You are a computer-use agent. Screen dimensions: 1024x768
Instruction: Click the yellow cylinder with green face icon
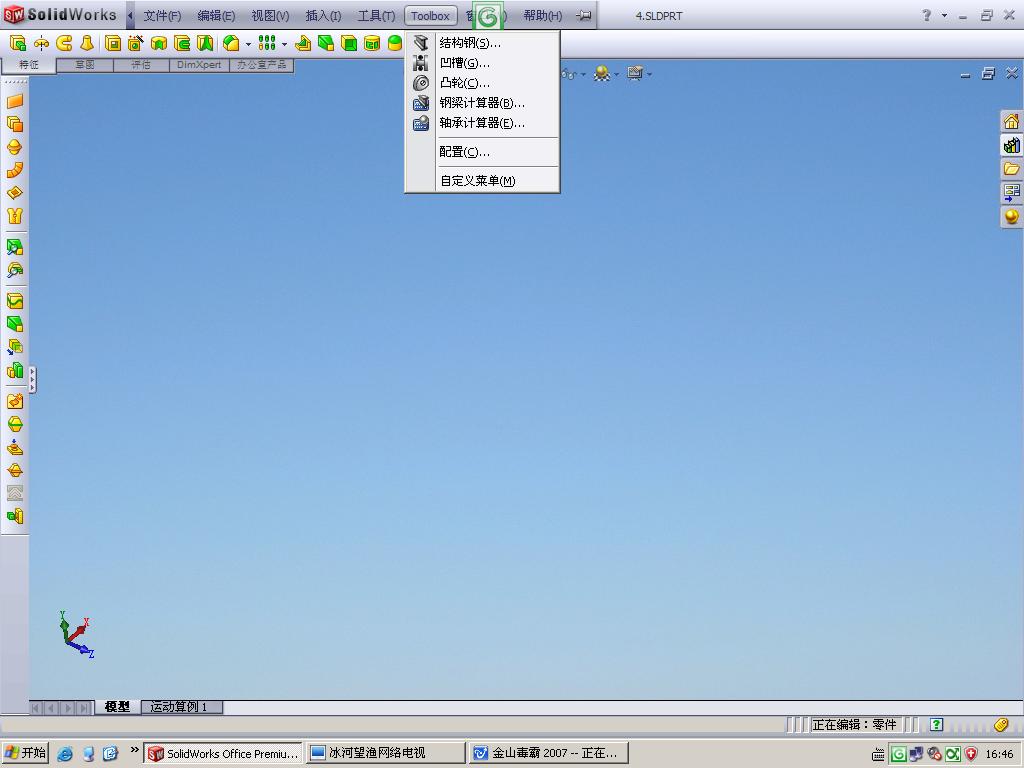(x=372, y=44)
